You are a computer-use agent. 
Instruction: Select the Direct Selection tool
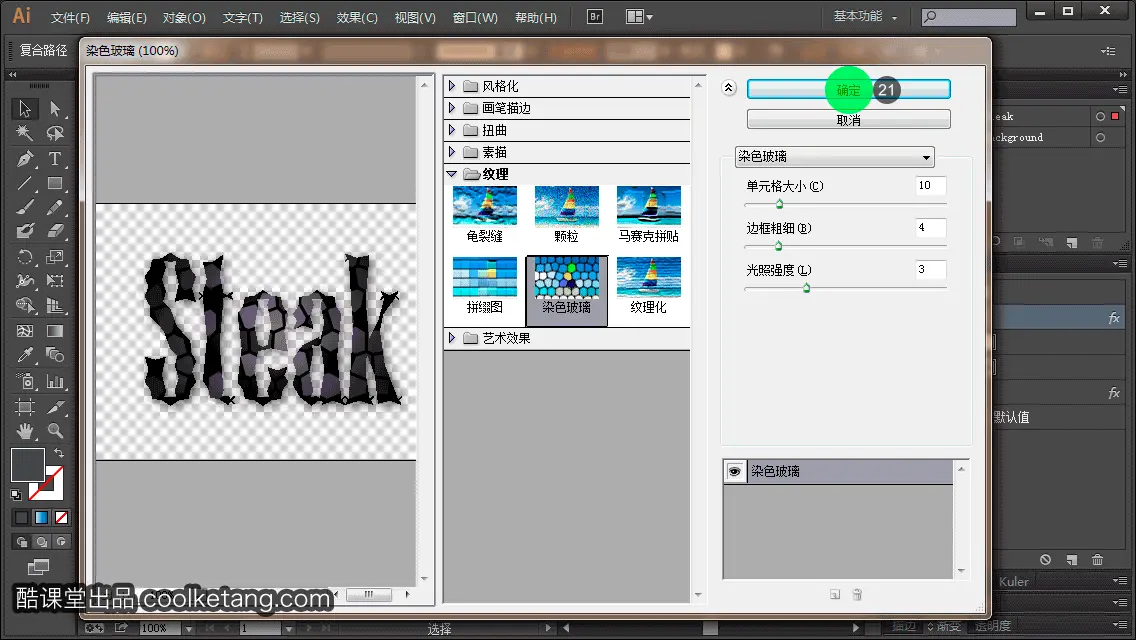55,109
